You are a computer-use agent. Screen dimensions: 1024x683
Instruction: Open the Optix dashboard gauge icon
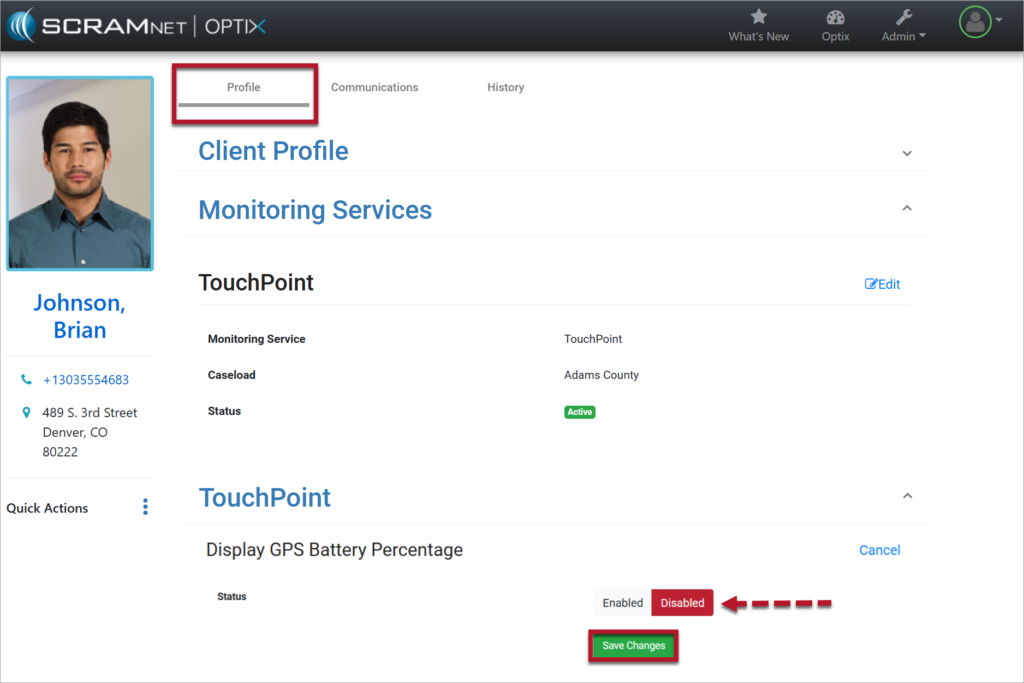tap(835, 17)
